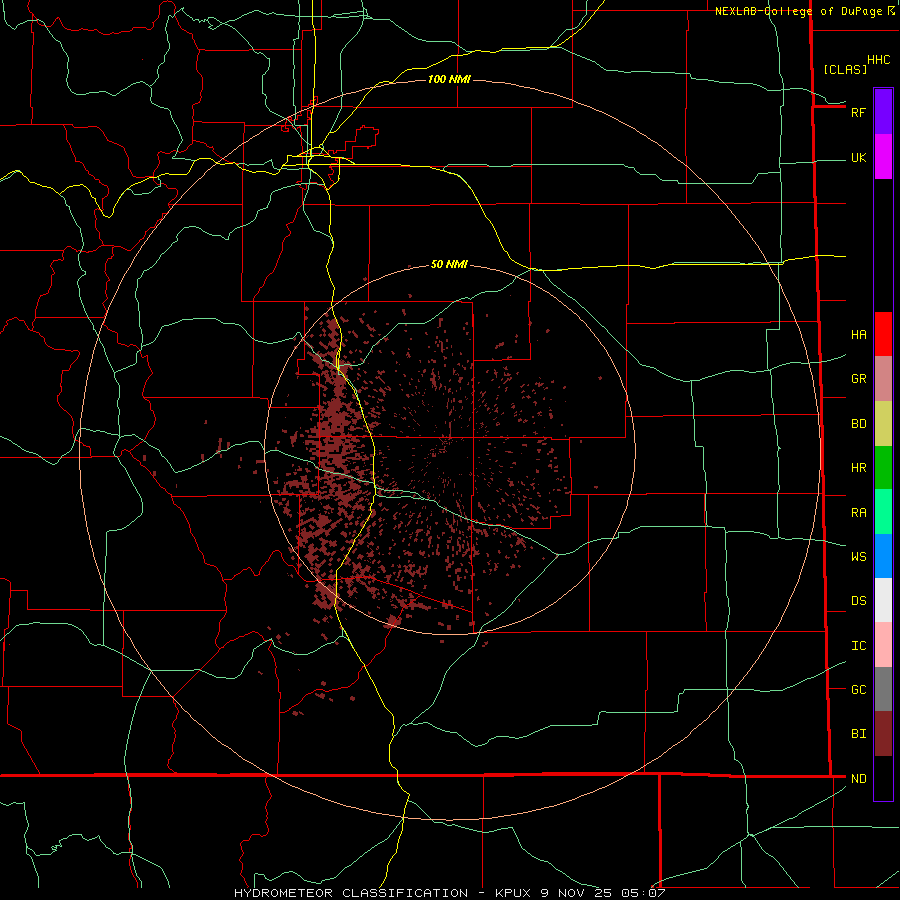Viewport: 900px width, 900px height.
Task: Click the ND black legend swatch
Action: coord(883,778)
